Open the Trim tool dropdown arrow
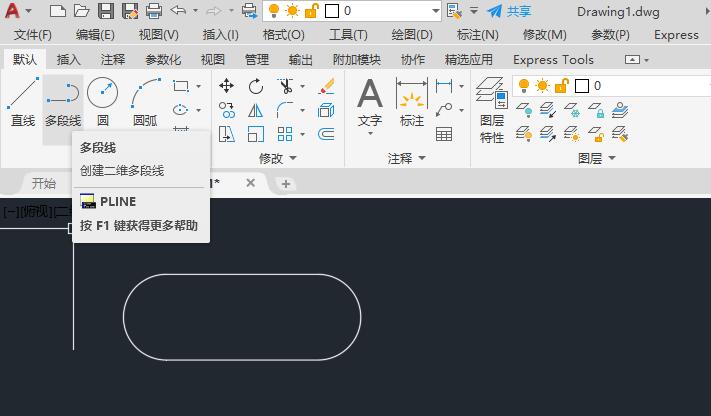711x416 pixels. tap(302, 86)
